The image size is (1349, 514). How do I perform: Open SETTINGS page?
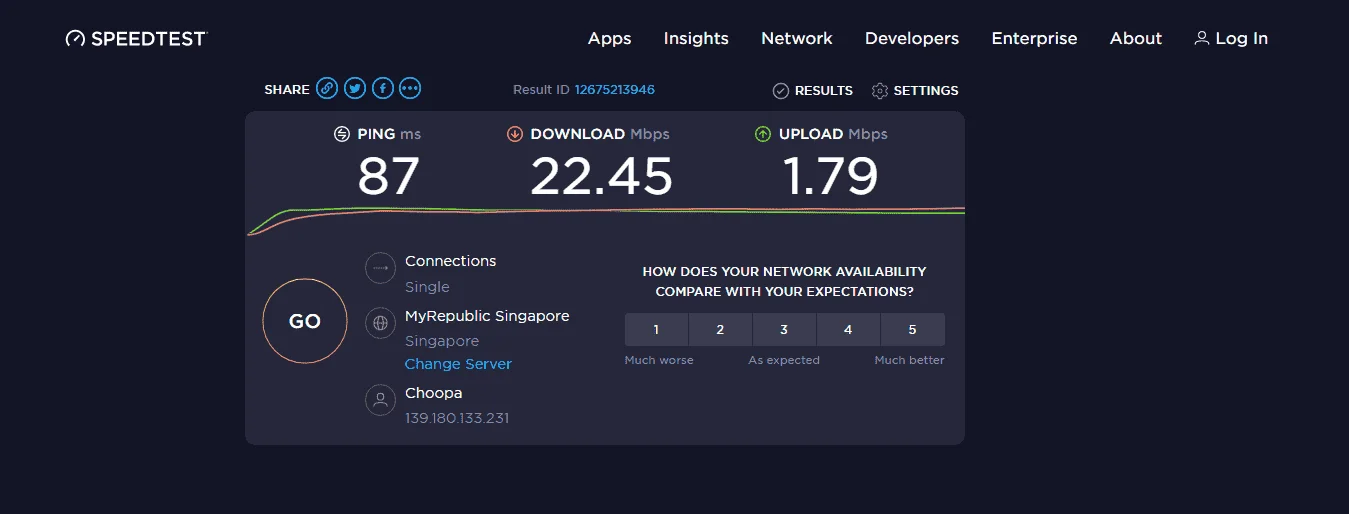coord(926,91)
